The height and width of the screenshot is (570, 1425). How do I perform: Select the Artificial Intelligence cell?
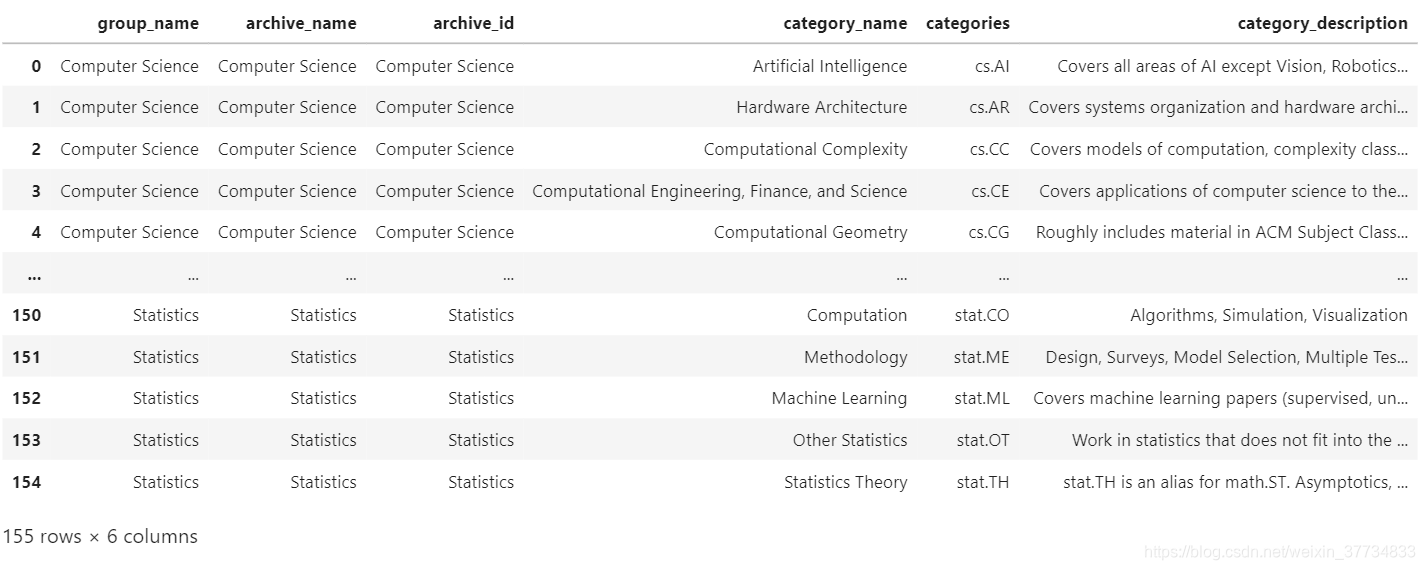click(830, 66)
